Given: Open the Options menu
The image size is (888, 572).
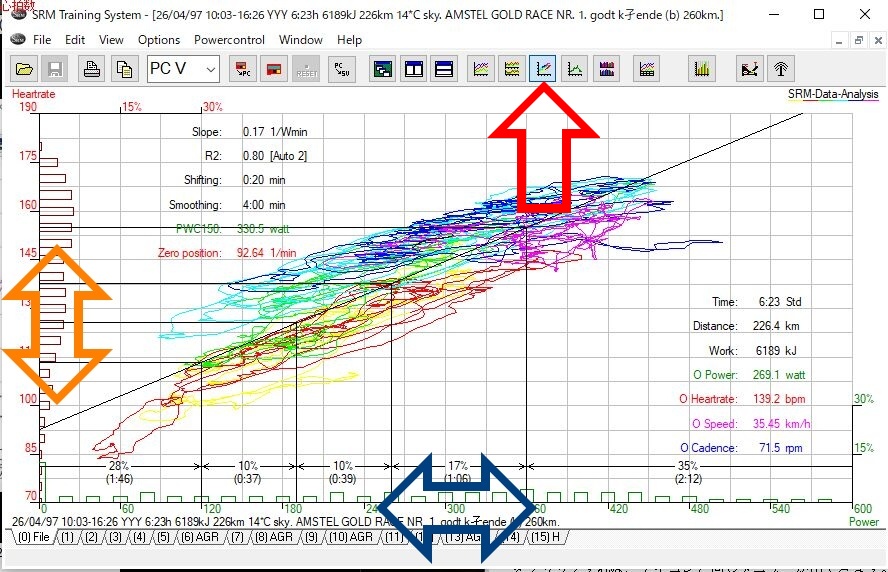Looking at the screenshot, I should point(159,40).
